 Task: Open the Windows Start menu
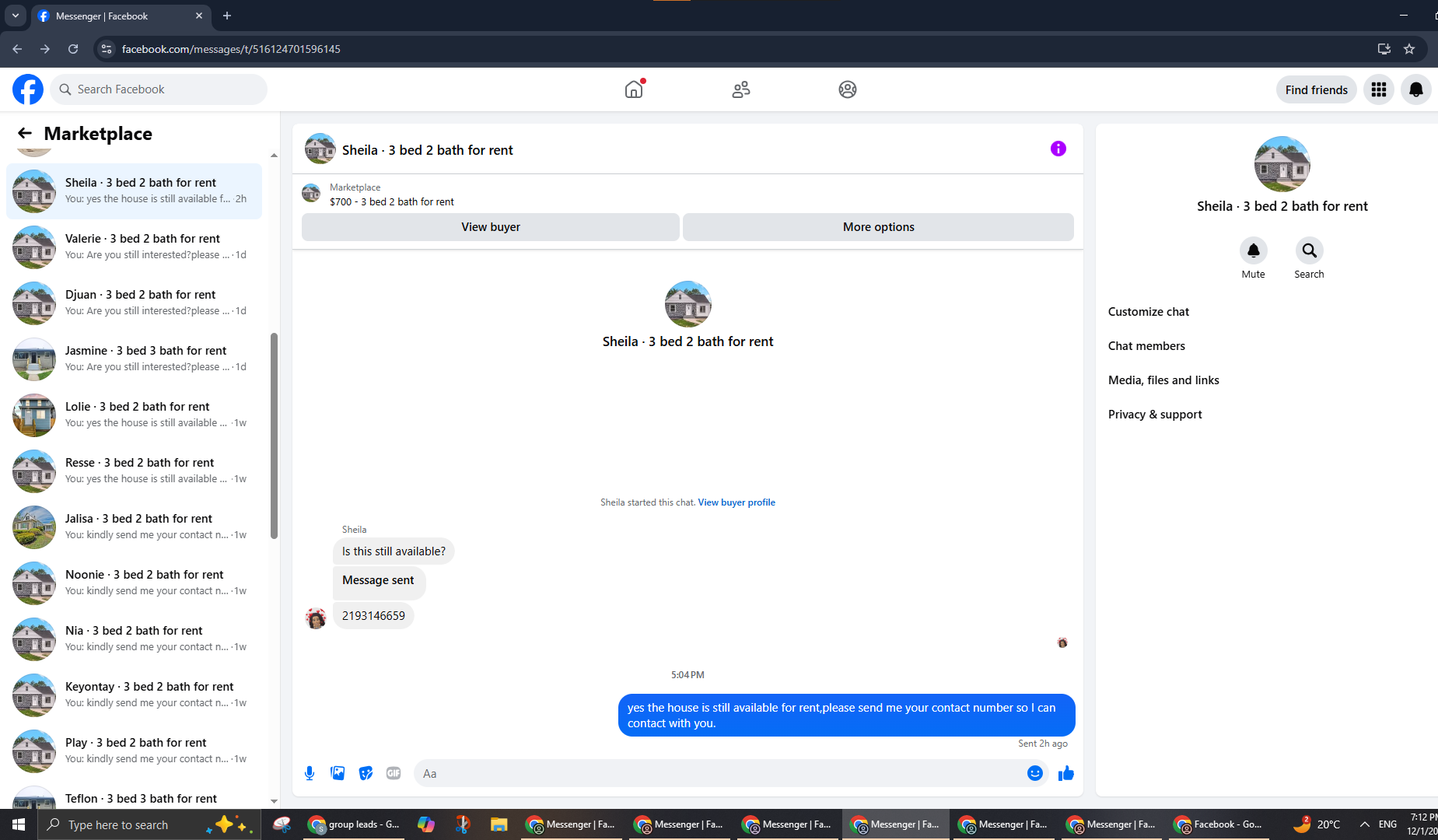point(19,824)
